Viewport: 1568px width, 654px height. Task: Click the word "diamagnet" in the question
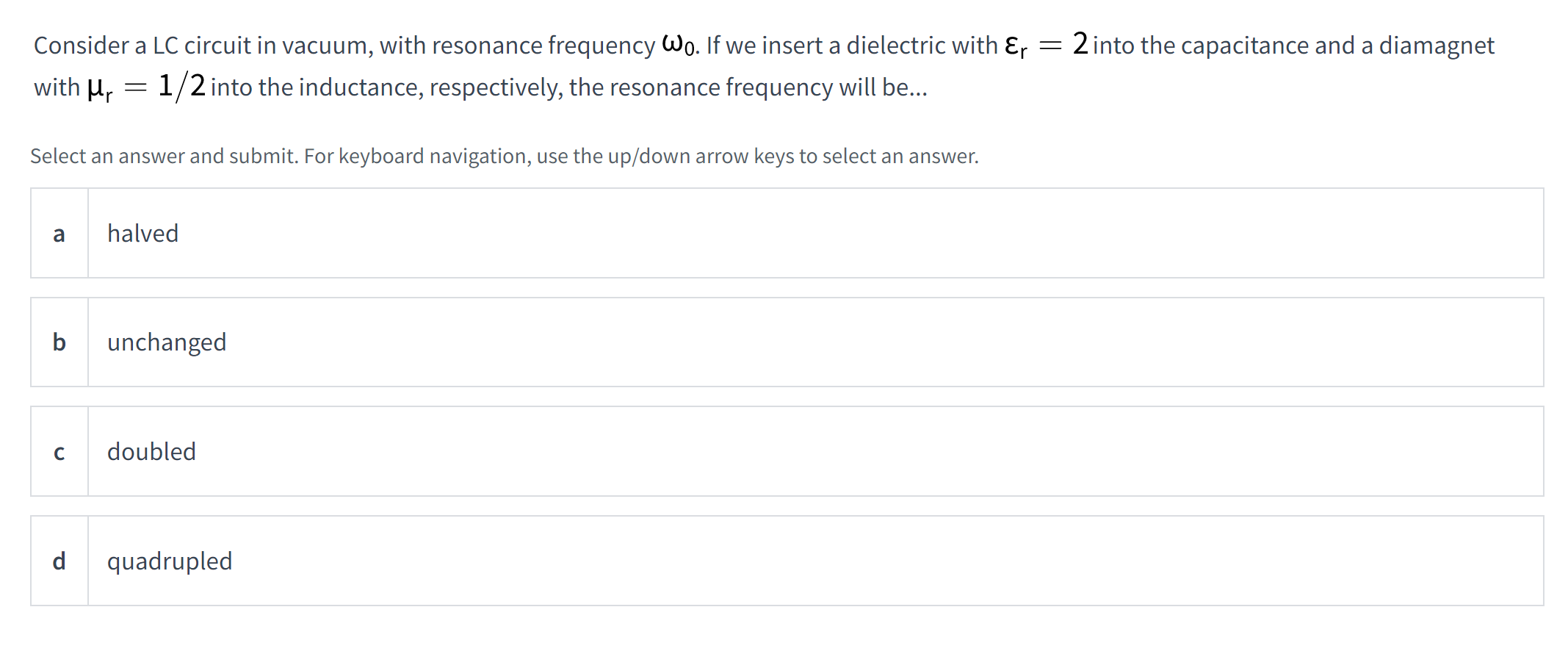(1436, 46)
